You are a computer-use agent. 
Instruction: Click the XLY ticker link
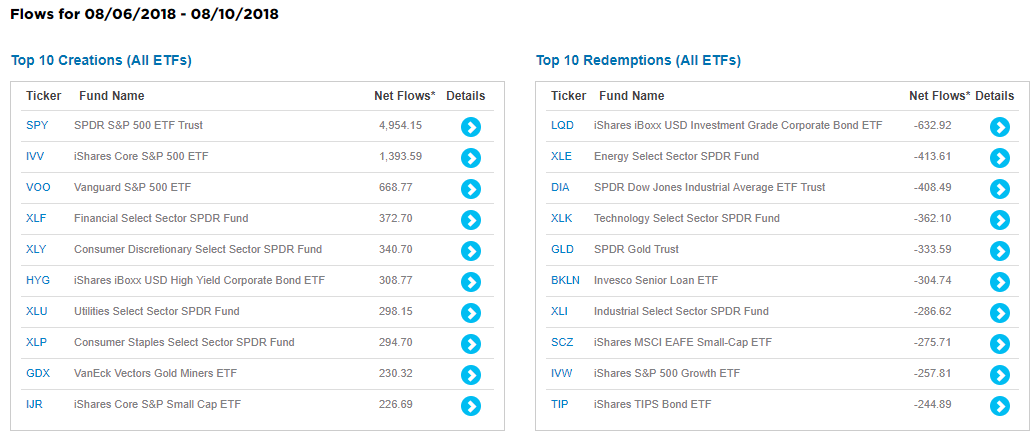(x=36, y=249)
